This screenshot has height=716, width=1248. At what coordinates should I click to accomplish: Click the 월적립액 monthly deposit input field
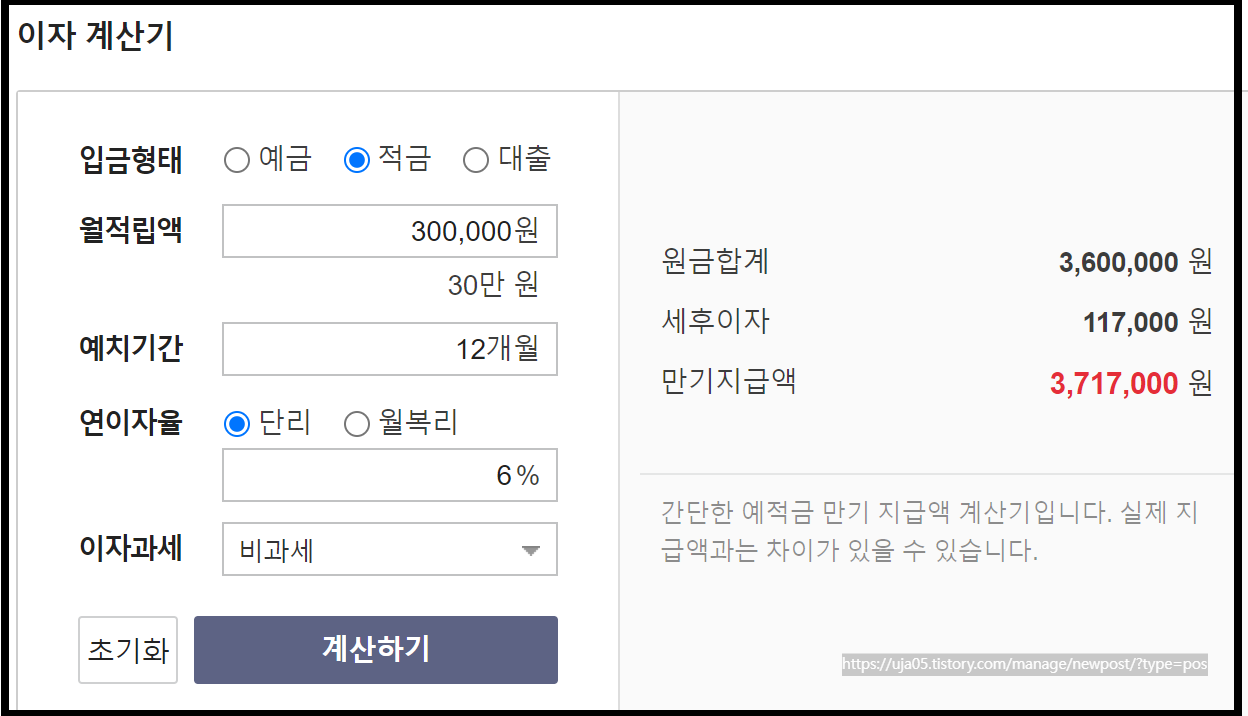point(388,231)
